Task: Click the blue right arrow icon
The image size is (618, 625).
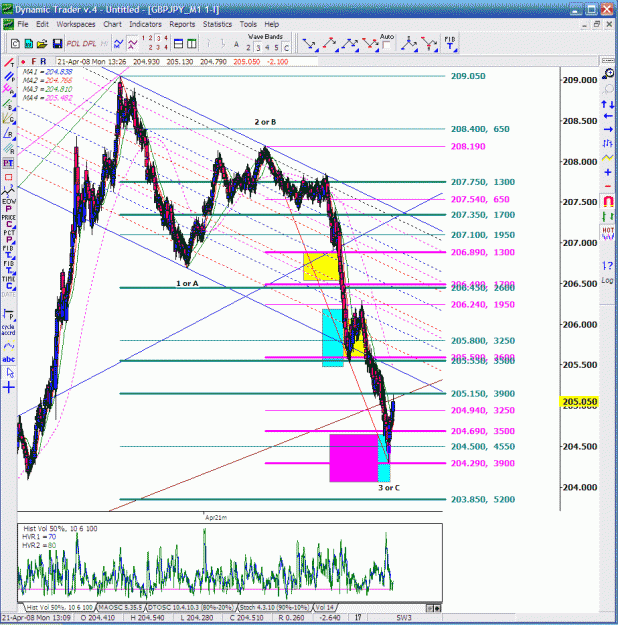Action: pyautogui.click(x=608, y=129)
